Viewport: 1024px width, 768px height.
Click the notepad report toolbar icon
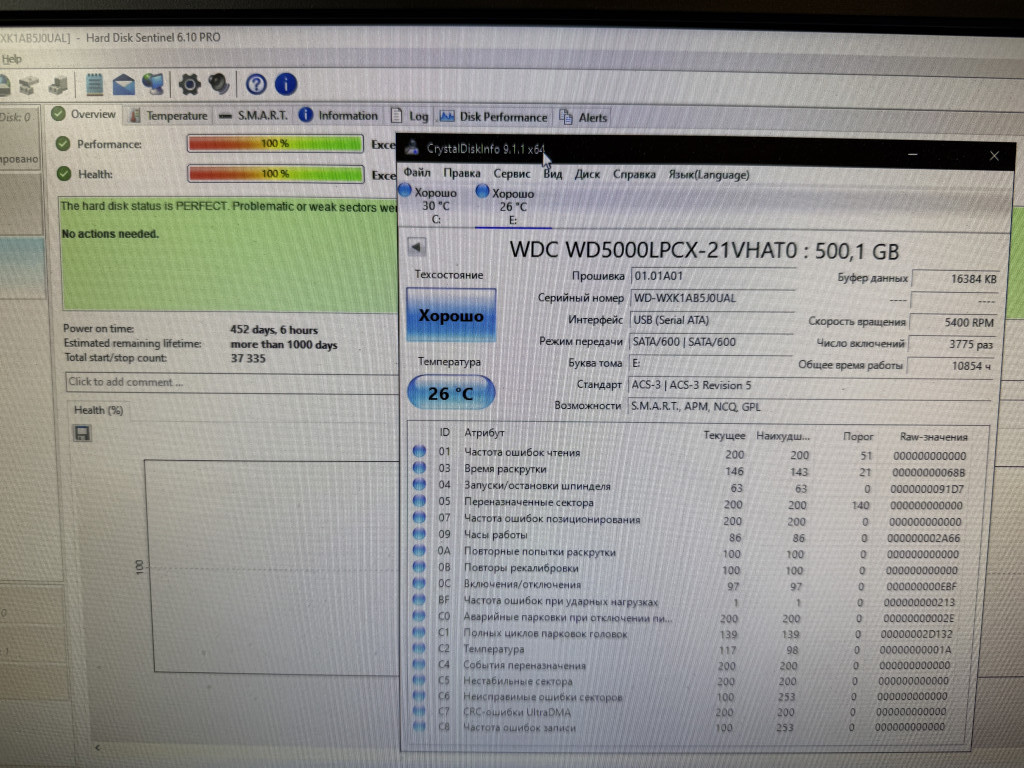pos(95,84)
